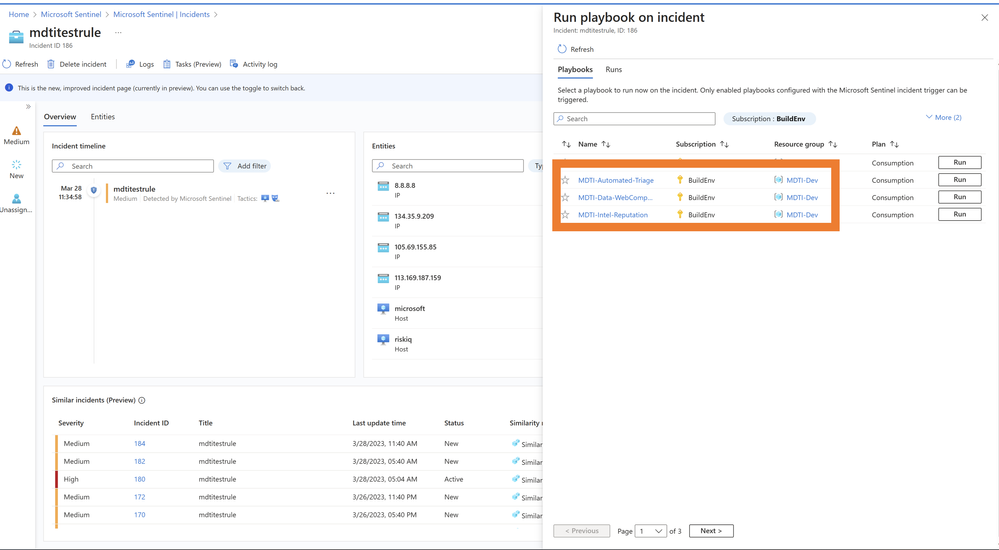Click the Add filter funnel button
The height and width of the screenshot is (550, 999).
(245, 166)
